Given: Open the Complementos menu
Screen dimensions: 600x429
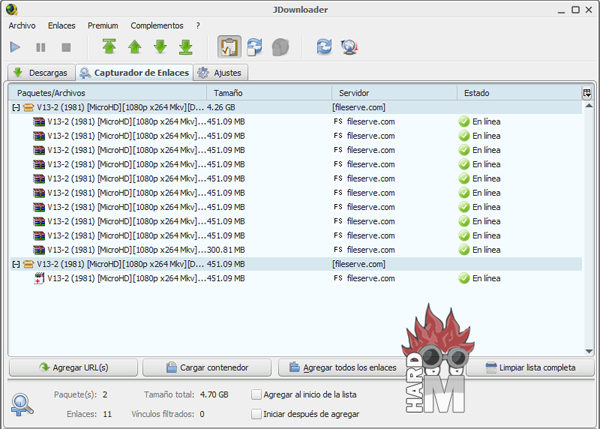Looking at the screenshot, I should [157, 26].
